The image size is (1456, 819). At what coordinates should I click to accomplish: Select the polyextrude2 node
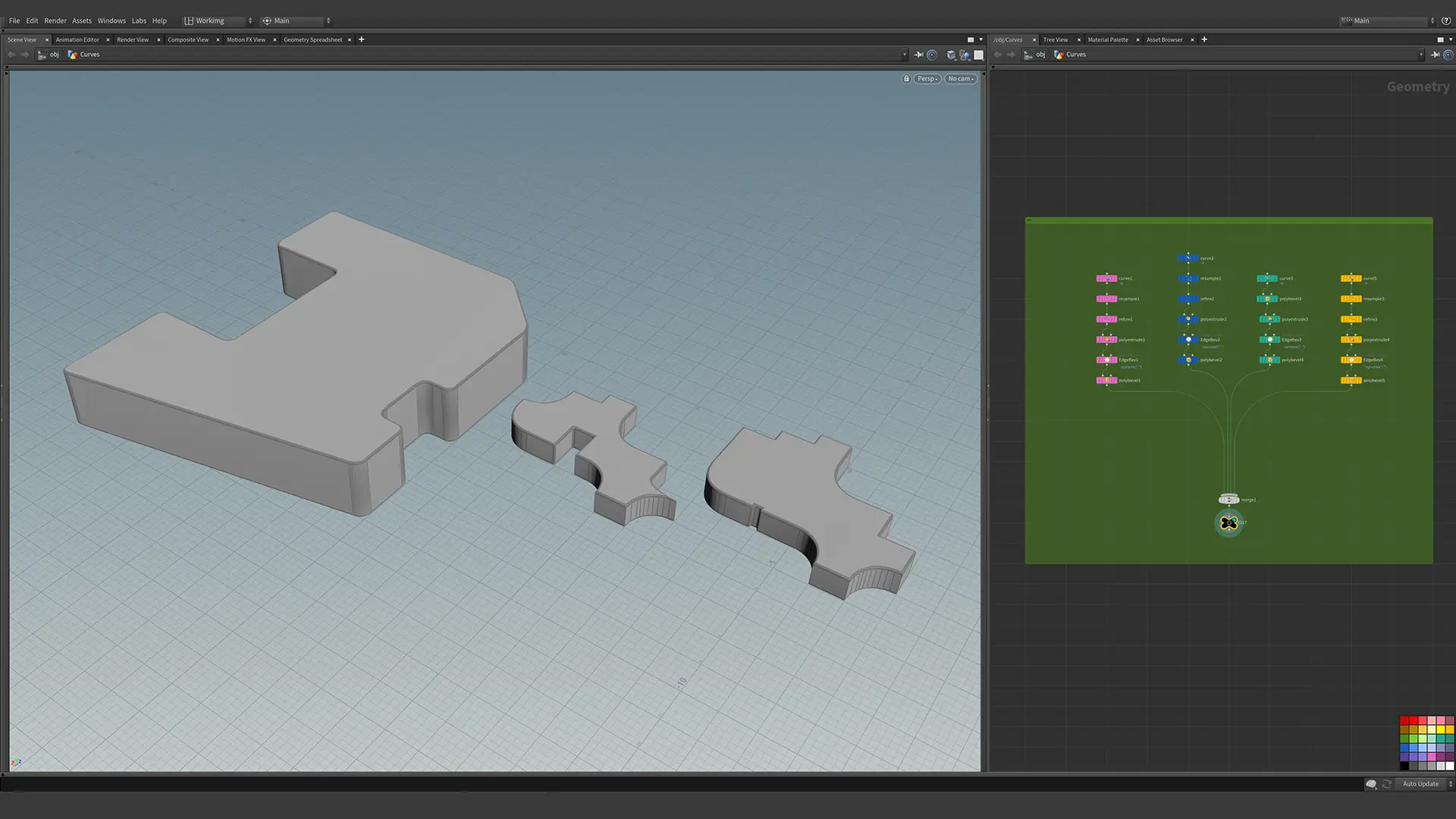click(1188, 319)
